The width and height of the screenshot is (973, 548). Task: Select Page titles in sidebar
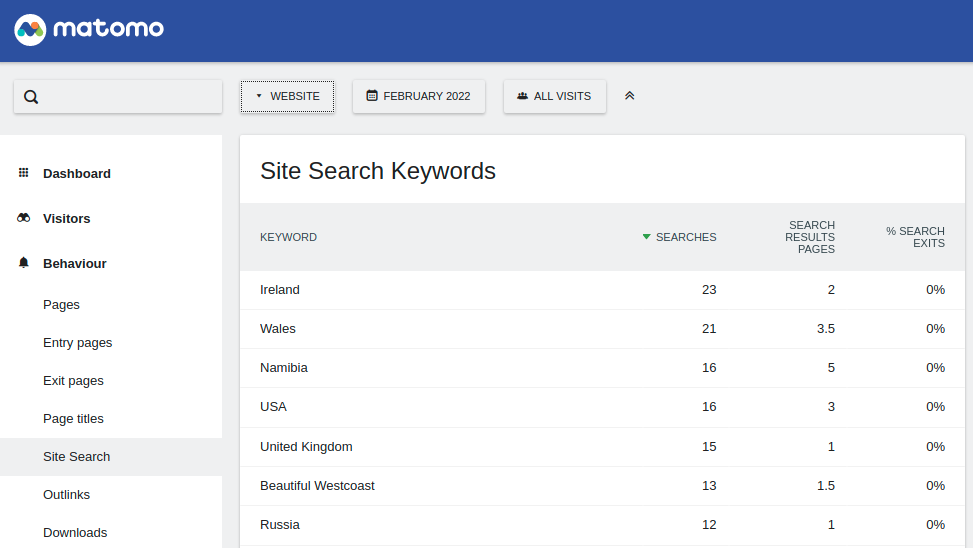click(x=73, y=418)
